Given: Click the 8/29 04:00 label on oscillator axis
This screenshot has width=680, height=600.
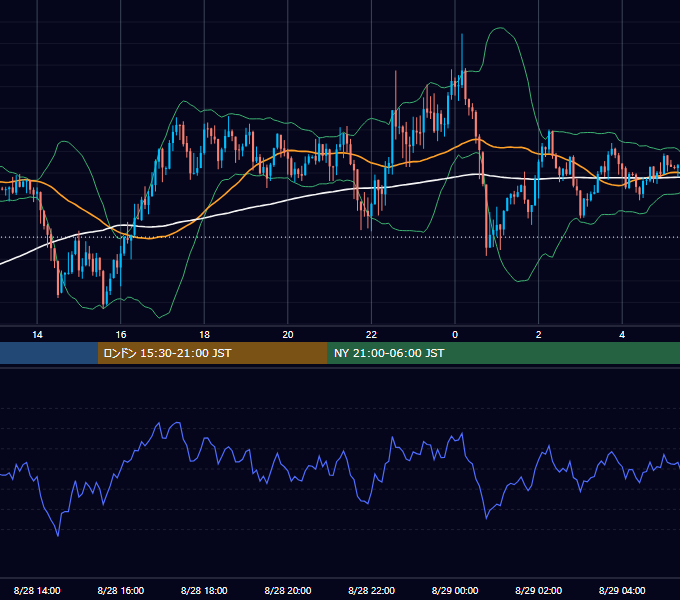Looking at the screenshot, I should pos(622,590).
